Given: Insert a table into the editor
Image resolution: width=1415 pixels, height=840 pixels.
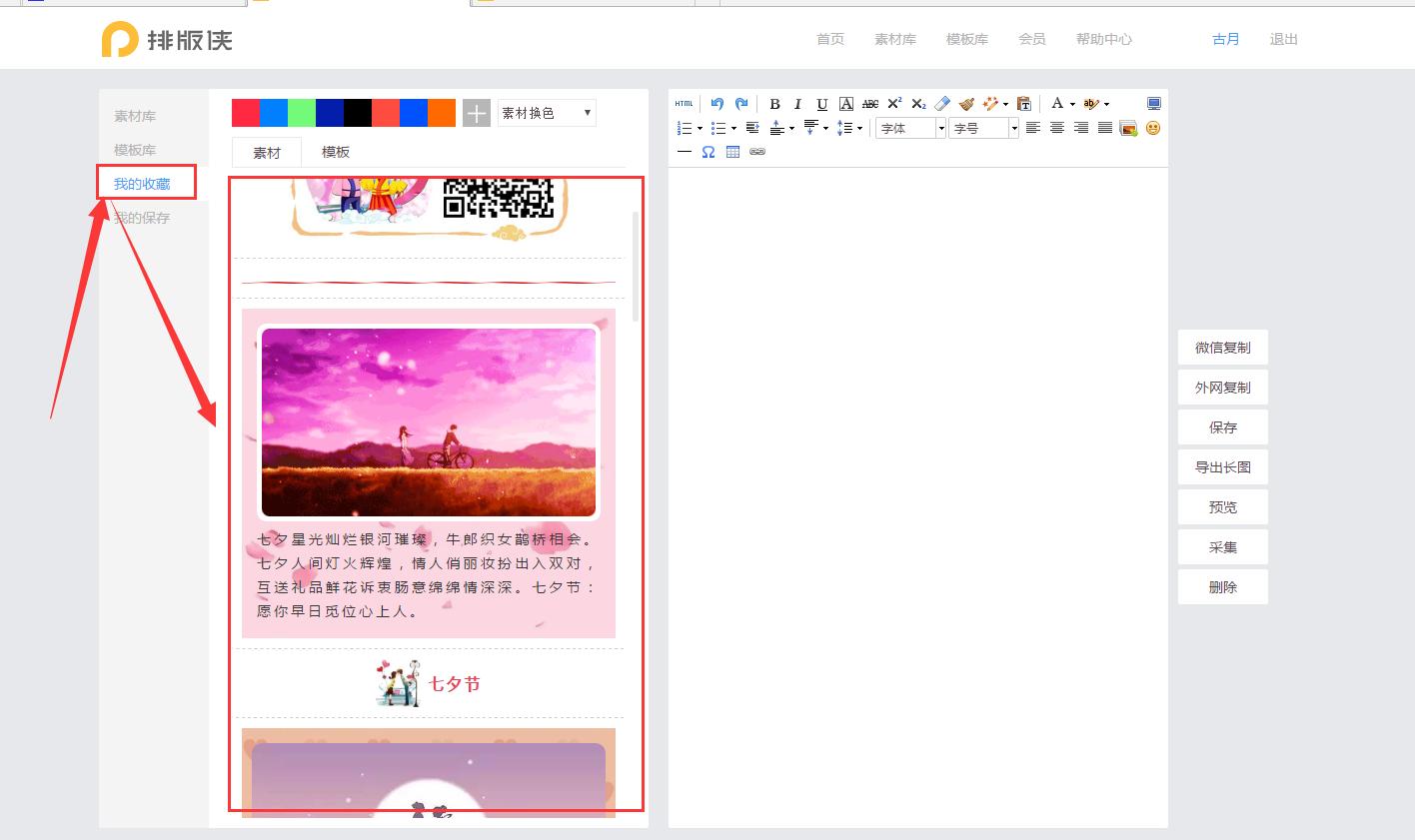Looking at the screenshot, I should click(x=732, y=151).
